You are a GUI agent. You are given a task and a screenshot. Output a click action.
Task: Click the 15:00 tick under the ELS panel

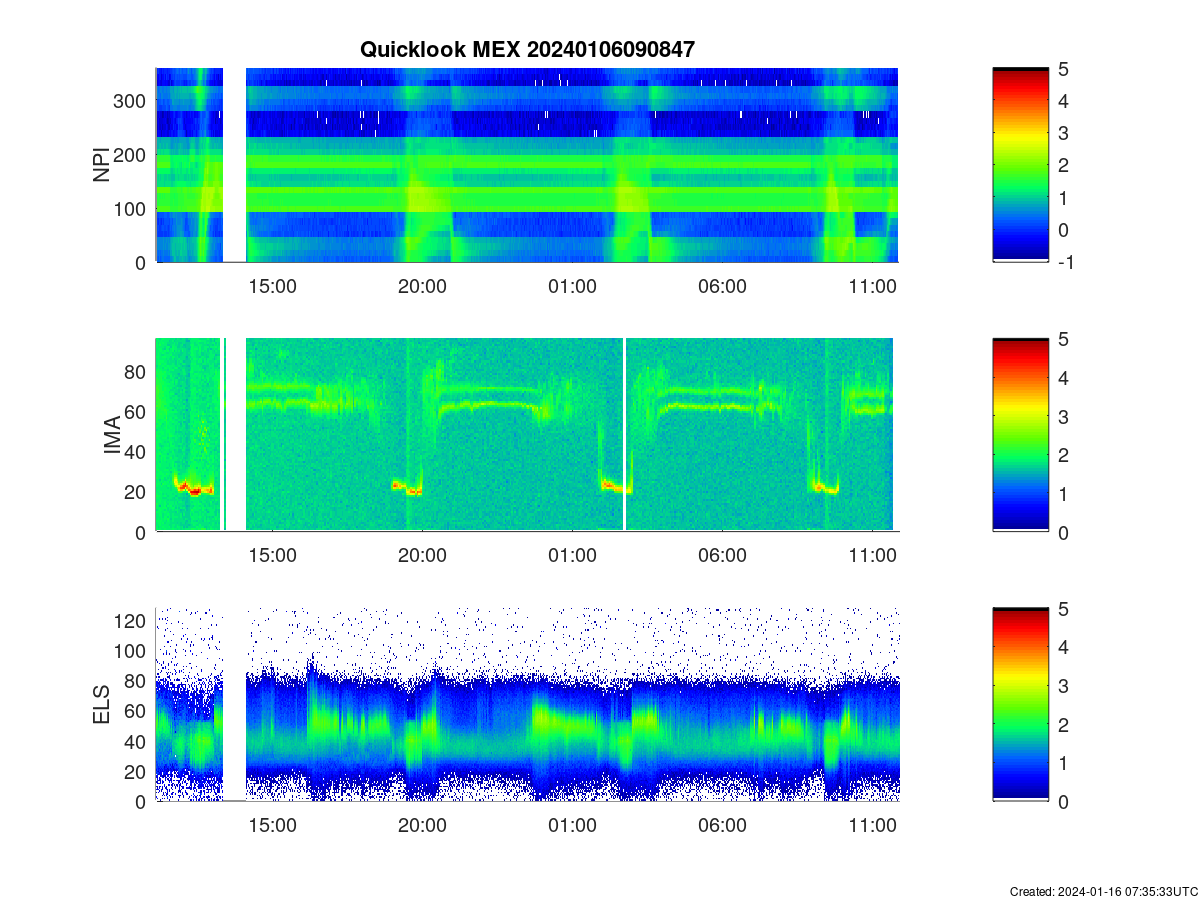pos(272,826)
